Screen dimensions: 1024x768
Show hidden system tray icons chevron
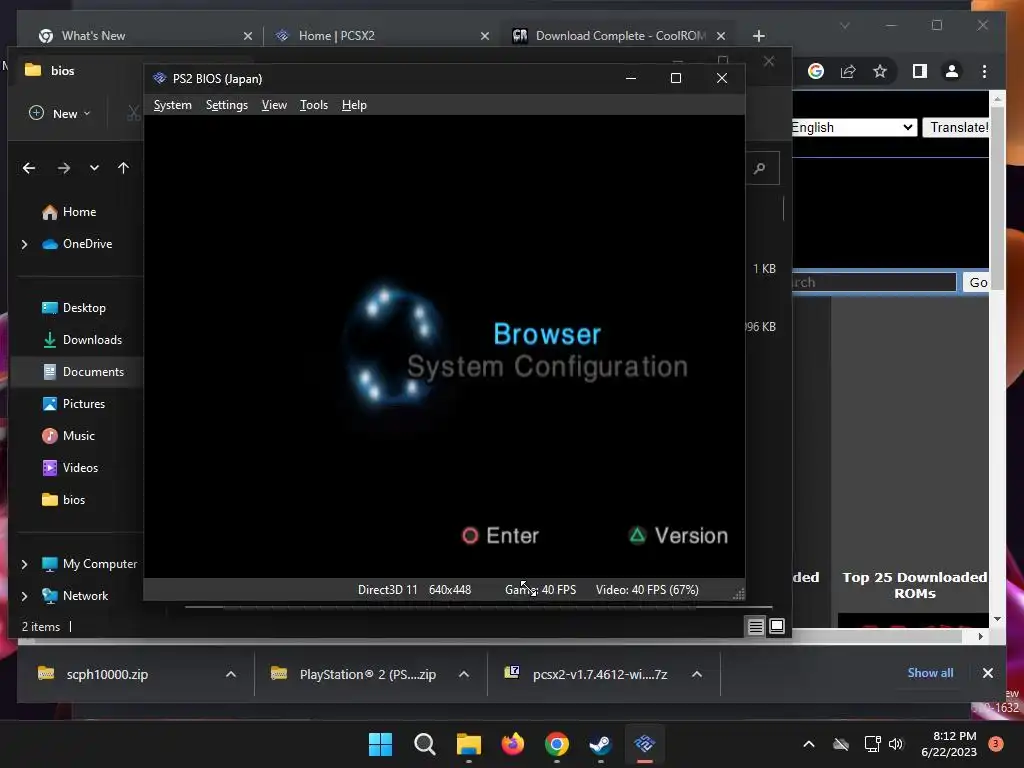tap(808, 744)
